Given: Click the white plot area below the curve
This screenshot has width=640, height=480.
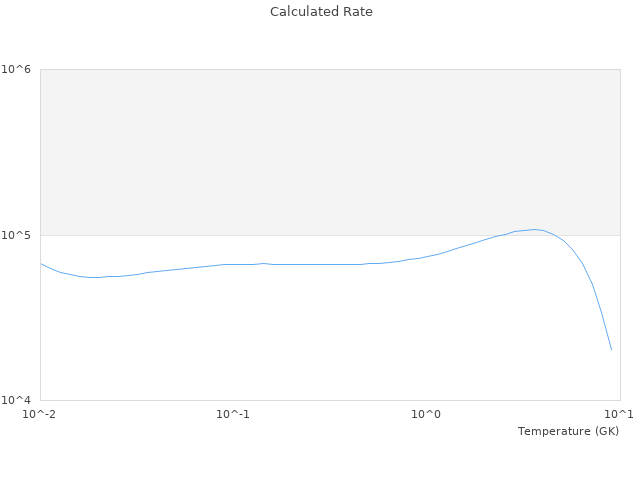Looking at the screenshot, I should tap(300, 340).
